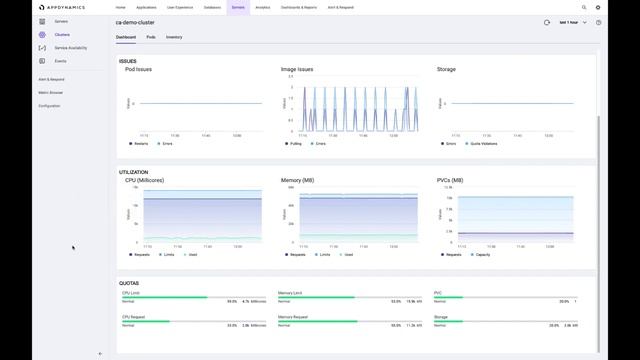640x360 pixels.
Task: Click the CPU Limit quota bar
Action: 194,298
